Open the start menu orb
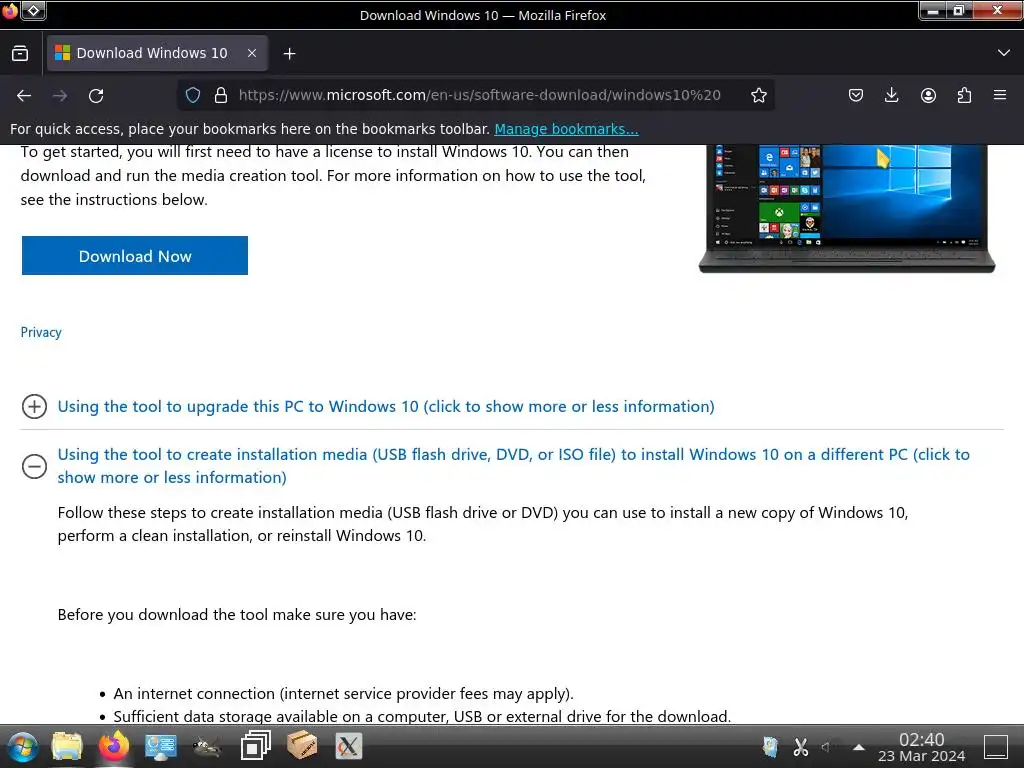 [23, 747]
